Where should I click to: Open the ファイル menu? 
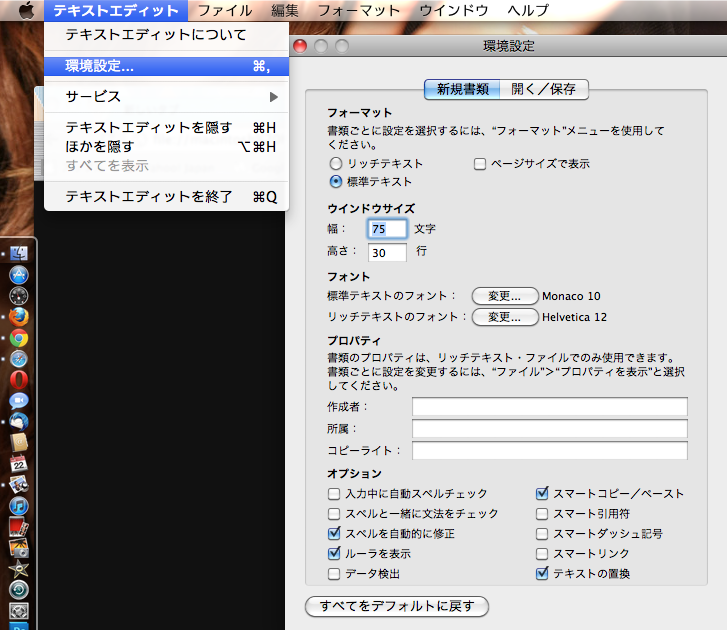[x=225, y=10]
